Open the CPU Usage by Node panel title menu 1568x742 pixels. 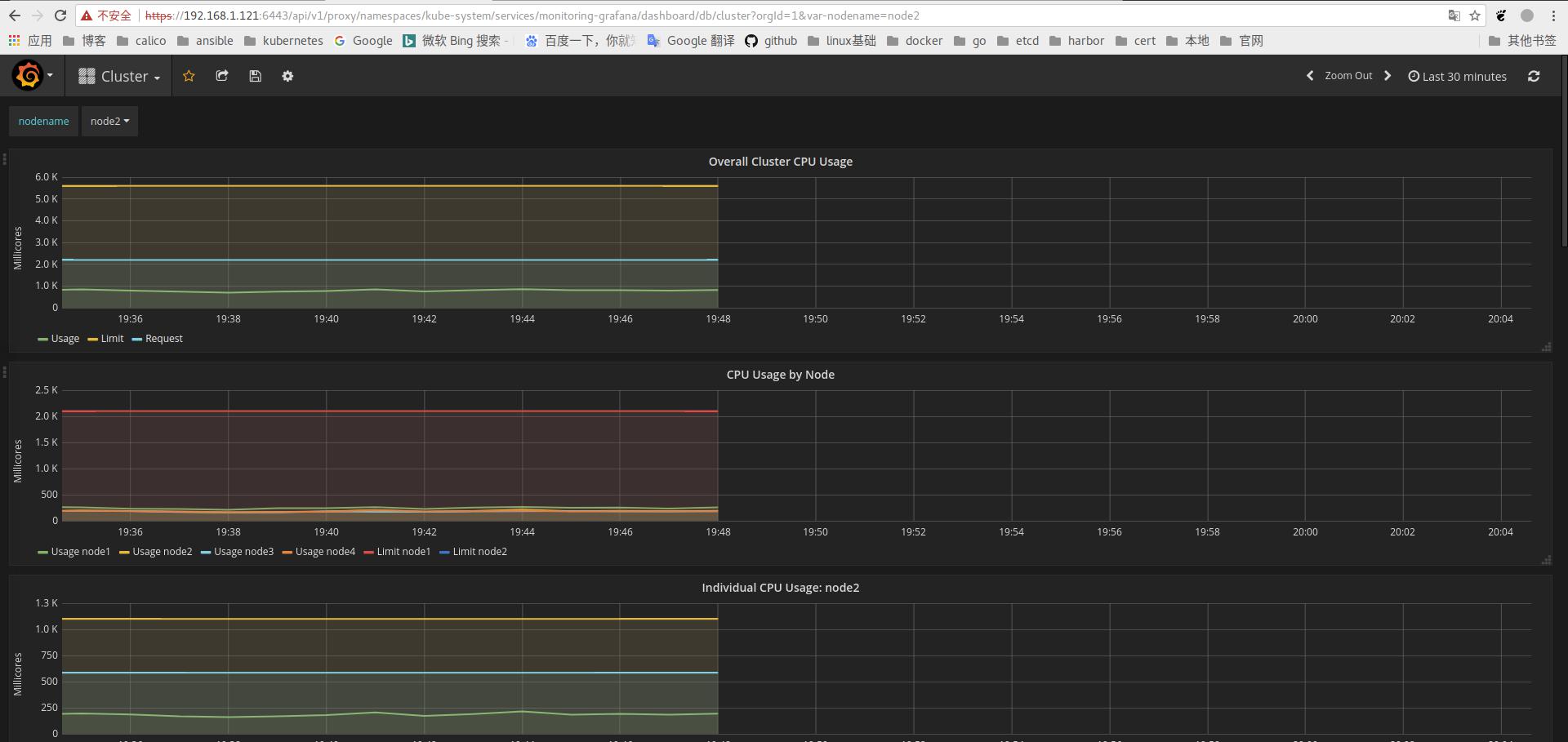tap(780, 375)
